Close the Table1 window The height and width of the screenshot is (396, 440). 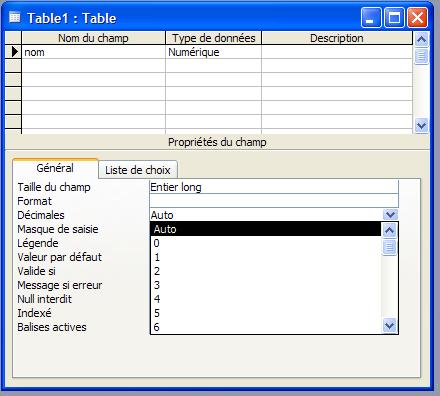(x=417, y=17)
